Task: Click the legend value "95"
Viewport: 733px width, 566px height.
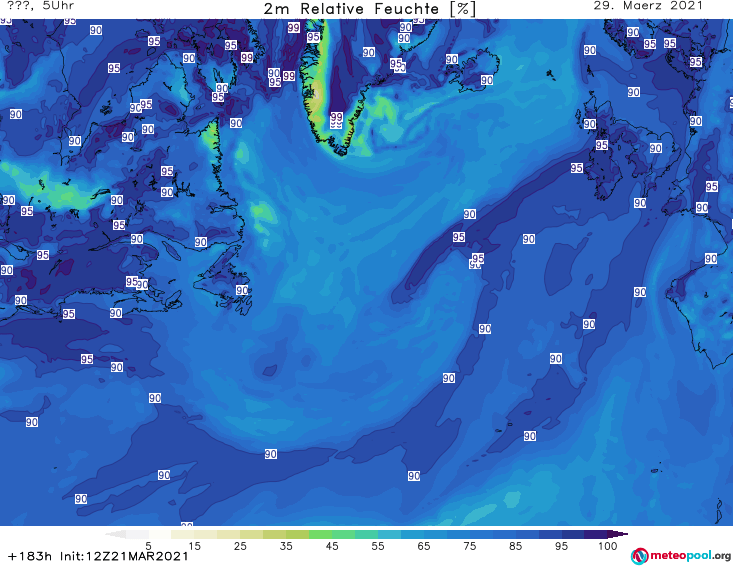Action: [x=561, y=546]
